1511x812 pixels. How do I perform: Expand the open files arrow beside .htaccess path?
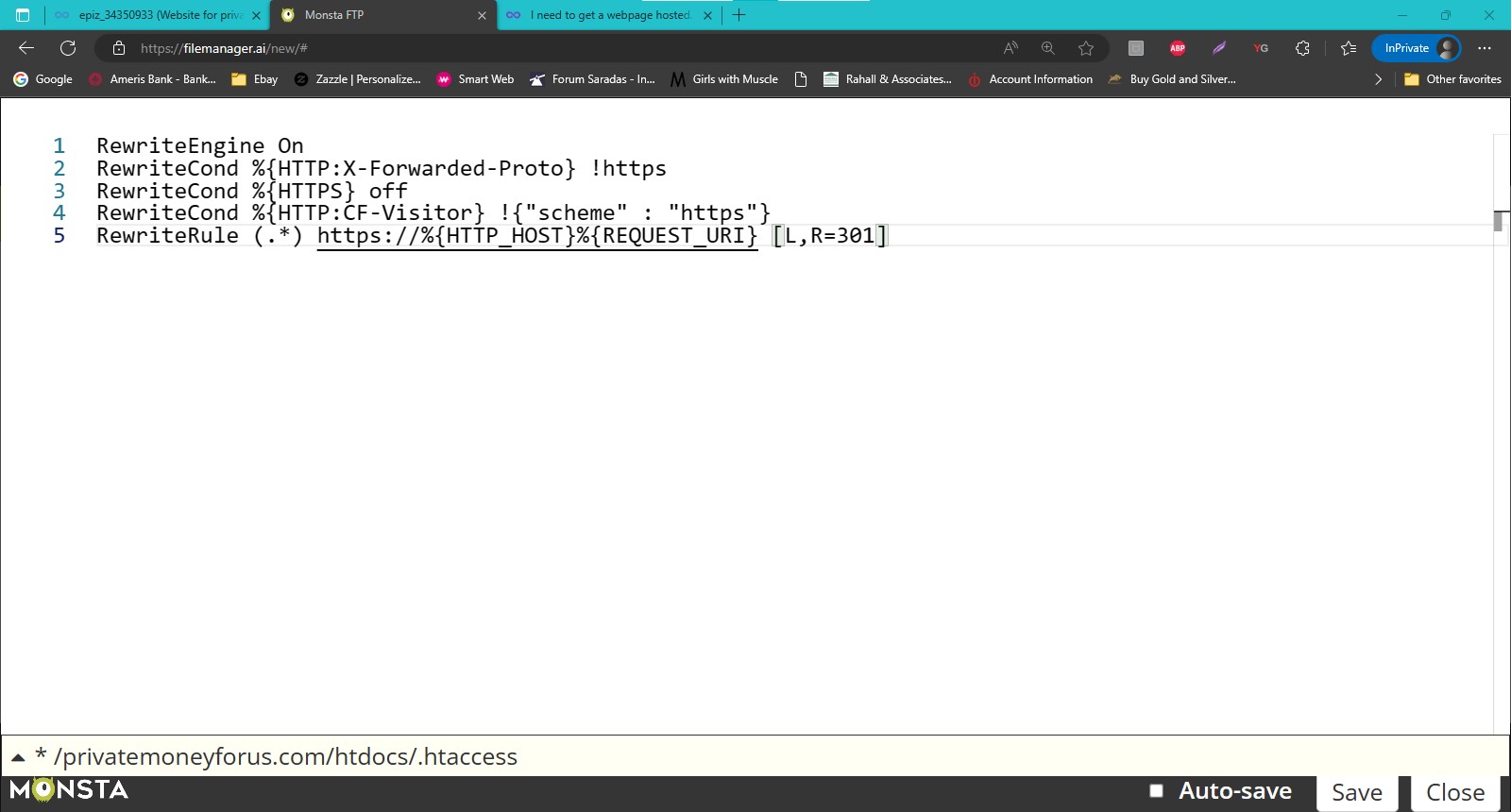[x=18, y=757]
